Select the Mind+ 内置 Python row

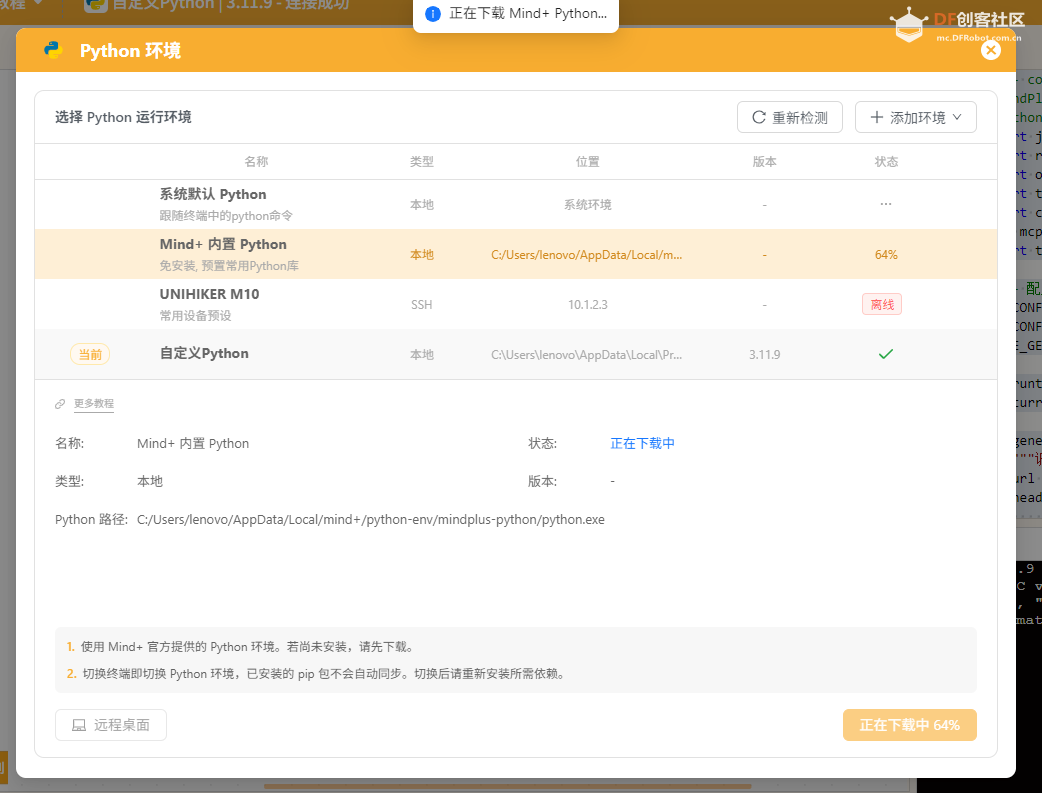[516, 255]
